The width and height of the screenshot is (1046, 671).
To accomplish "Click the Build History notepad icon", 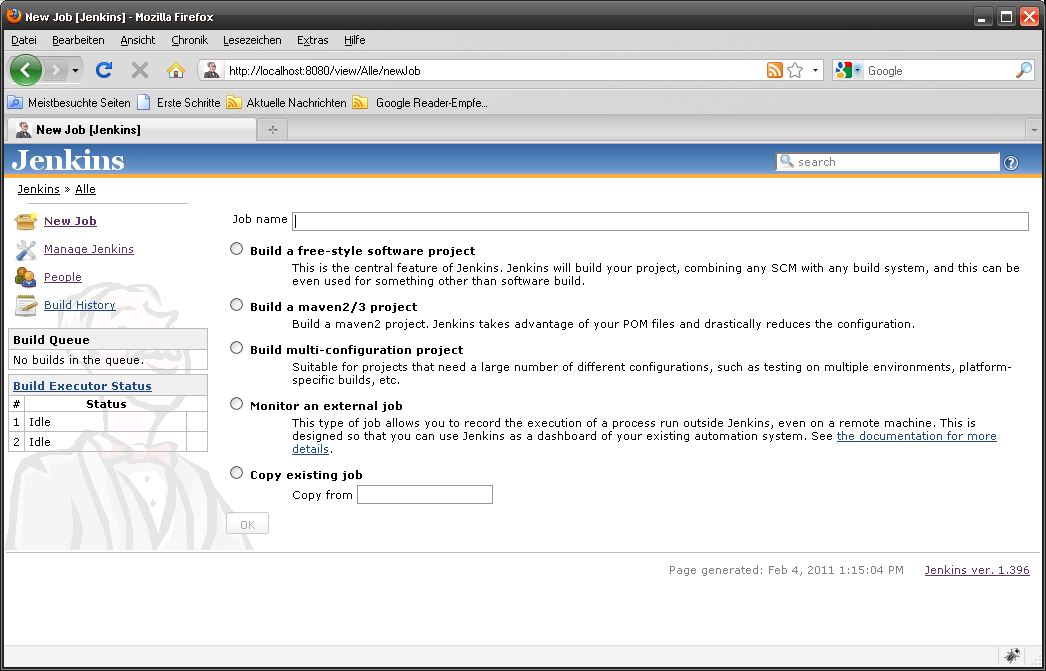I will pos(26,305).
